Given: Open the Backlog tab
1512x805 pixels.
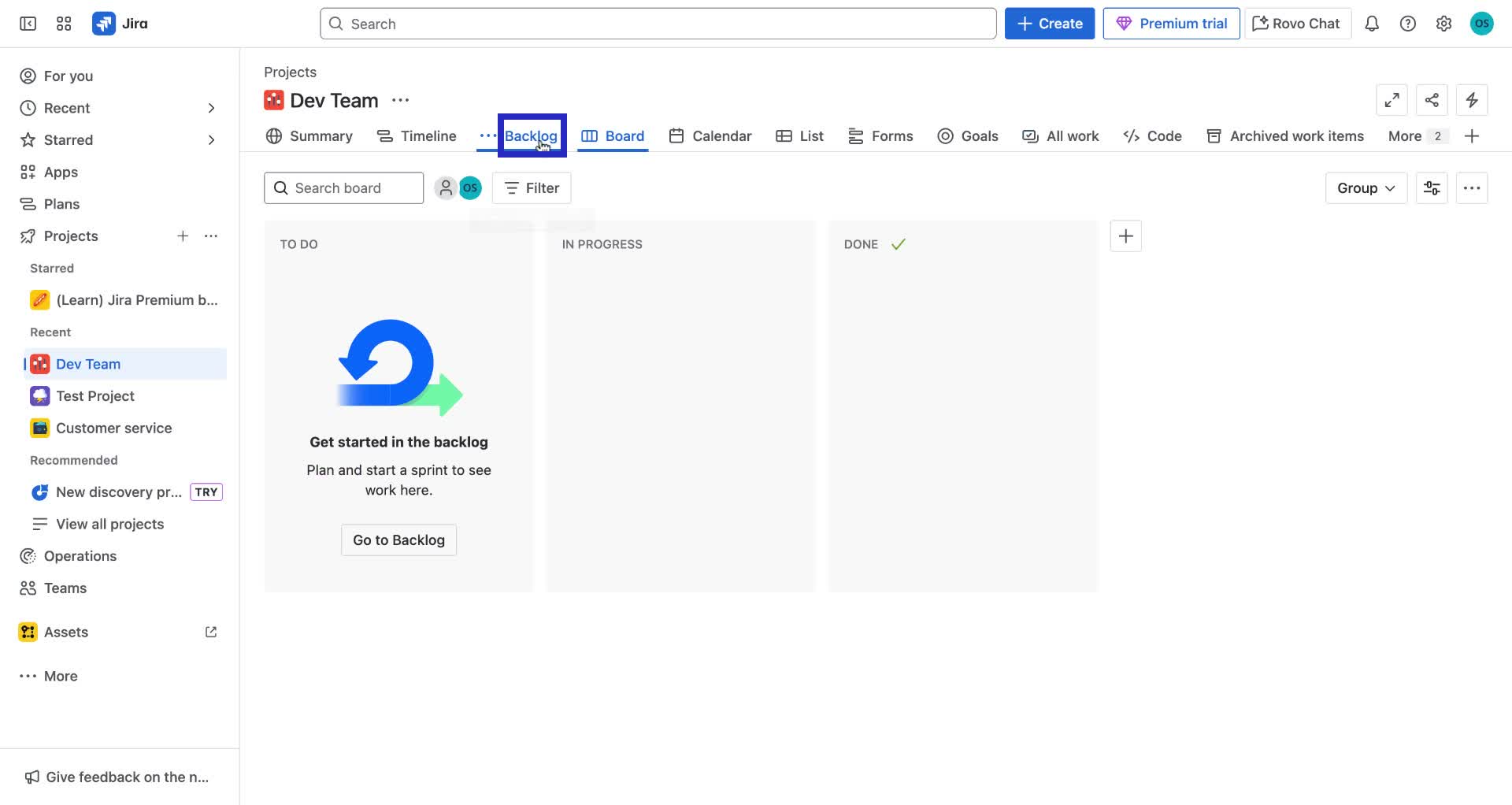Looking at the screenshot, I should [531, 135].
